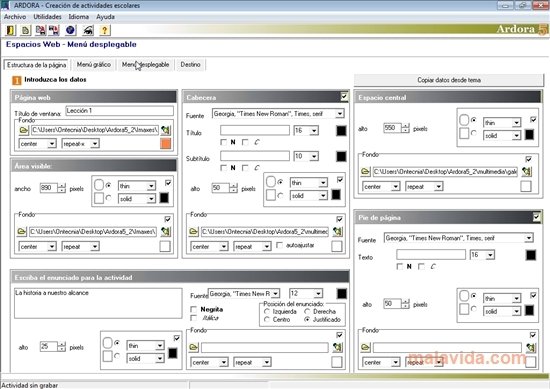Open solid border dropdown in Área visible
550x389 pixels.
coord(151,199)
